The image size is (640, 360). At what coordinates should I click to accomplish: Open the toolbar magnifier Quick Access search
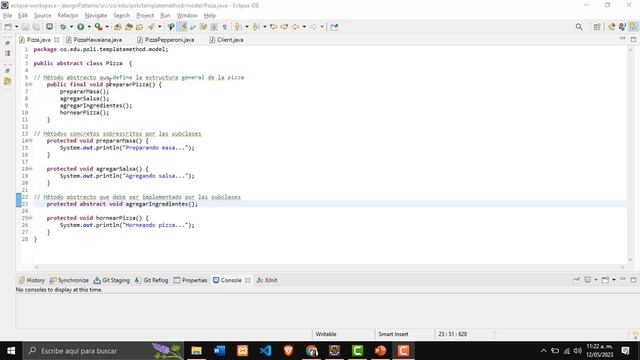click(579, 27)
